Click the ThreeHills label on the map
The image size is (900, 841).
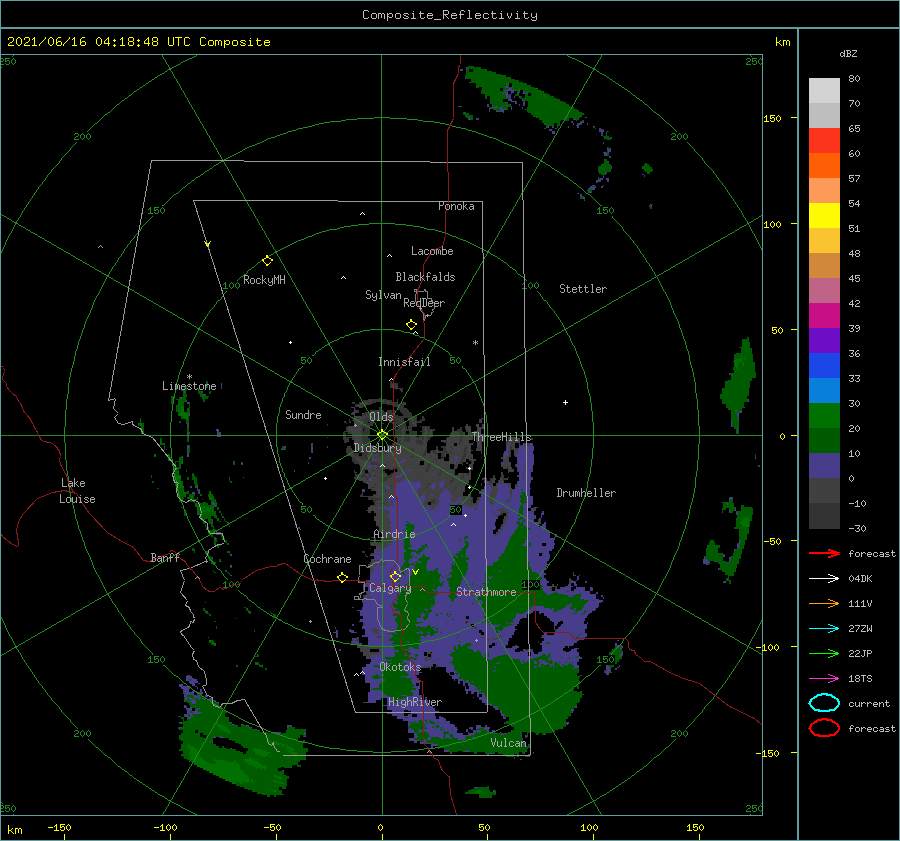point(502,437)
